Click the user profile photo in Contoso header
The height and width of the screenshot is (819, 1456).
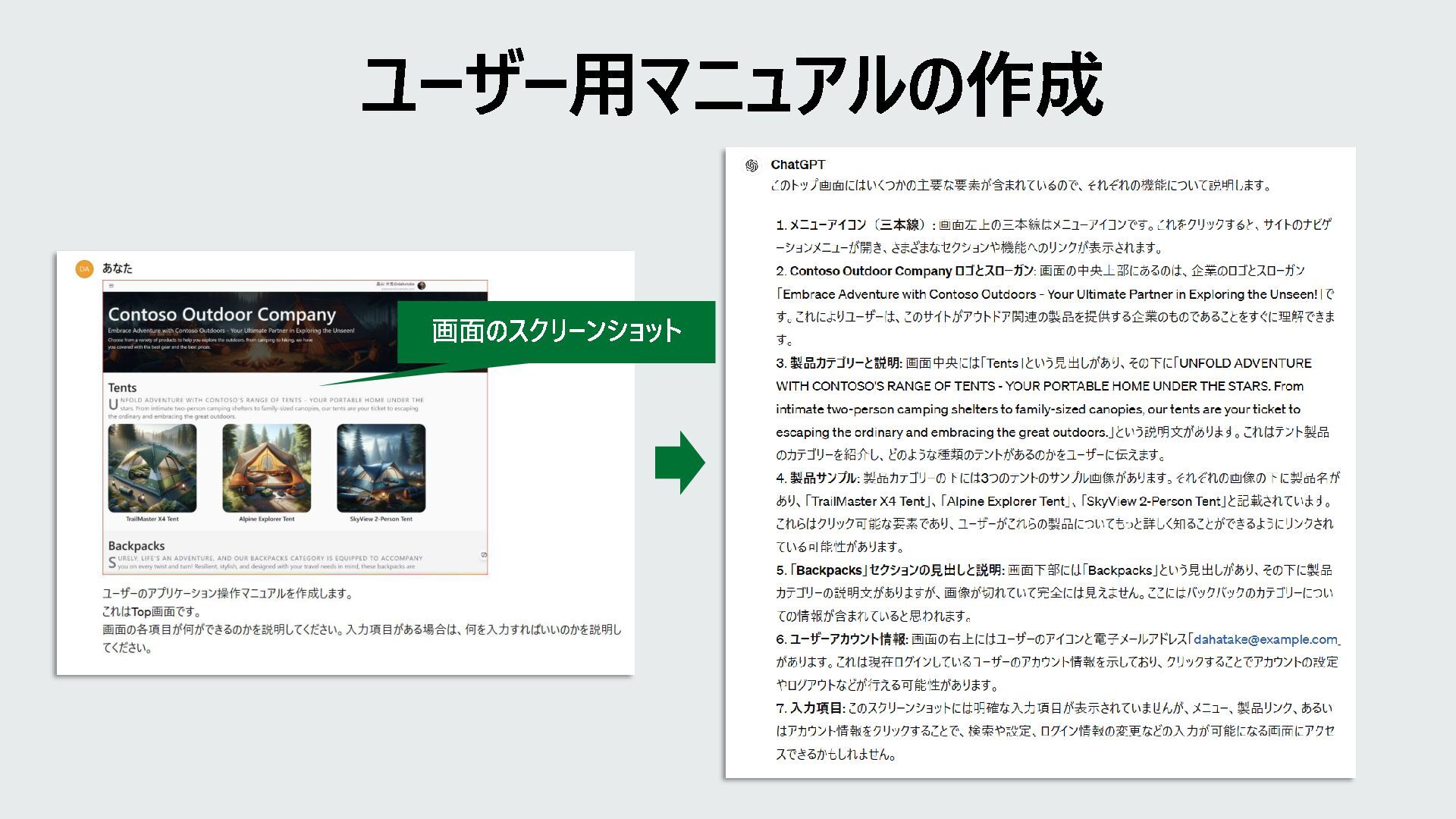tap(422, 286)
